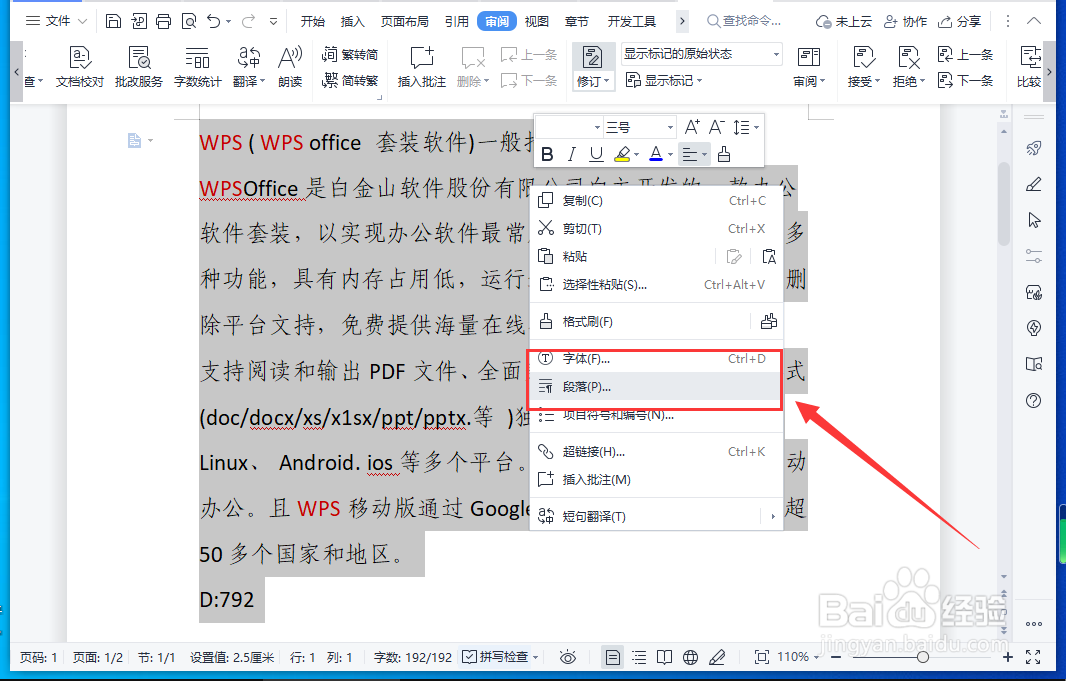Choose 插入批注(M) from context menu
The height and width of the screenshot is (681, 1066).
[656, 479]
